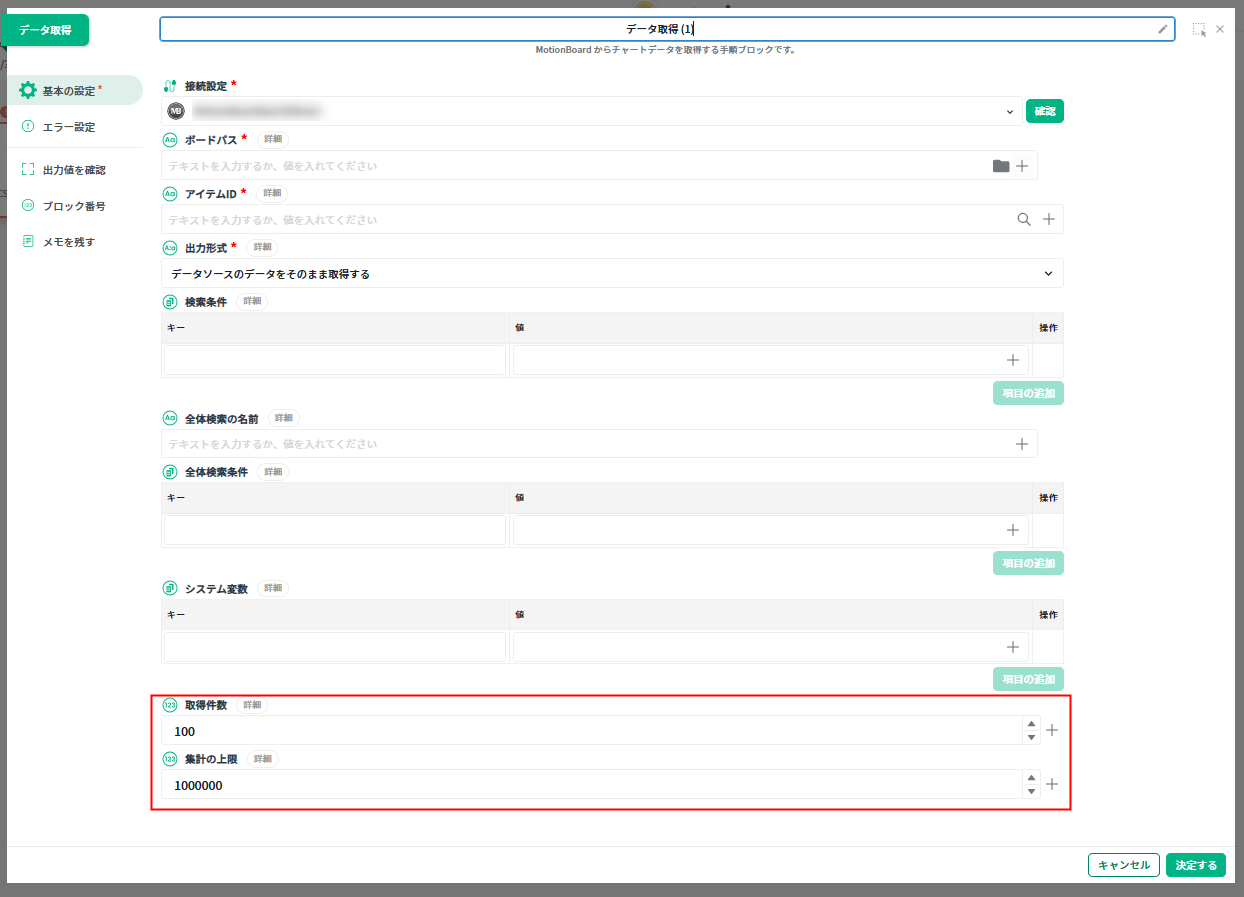Click the folder icon in ボードパス field
This screenshot has height=897, width=1244.
coord(1000,166)
